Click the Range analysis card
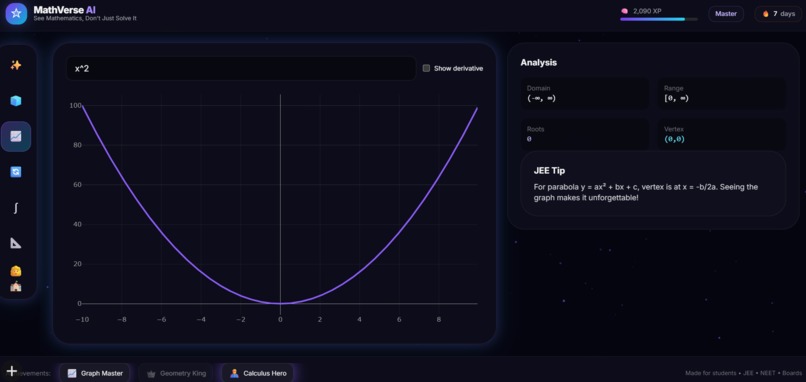This screenshot has width=806, height=382. [722, 93]
